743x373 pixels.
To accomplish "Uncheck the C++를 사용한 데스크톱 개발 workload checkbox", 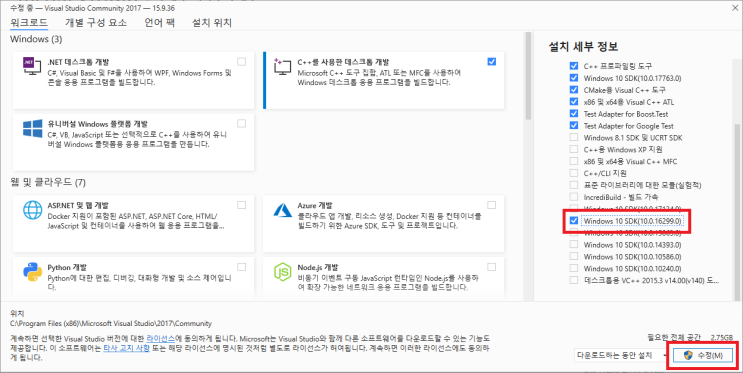I will tap(491, 62).
